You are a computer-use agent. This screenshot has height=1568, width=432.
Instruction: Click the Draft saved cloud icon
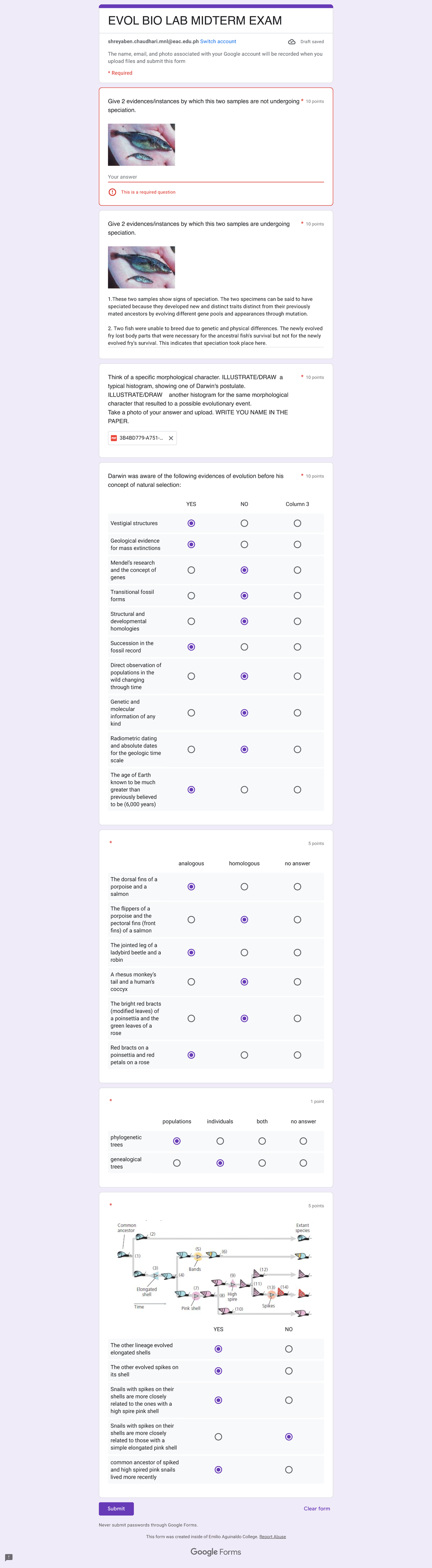click(x=292, y=42)
